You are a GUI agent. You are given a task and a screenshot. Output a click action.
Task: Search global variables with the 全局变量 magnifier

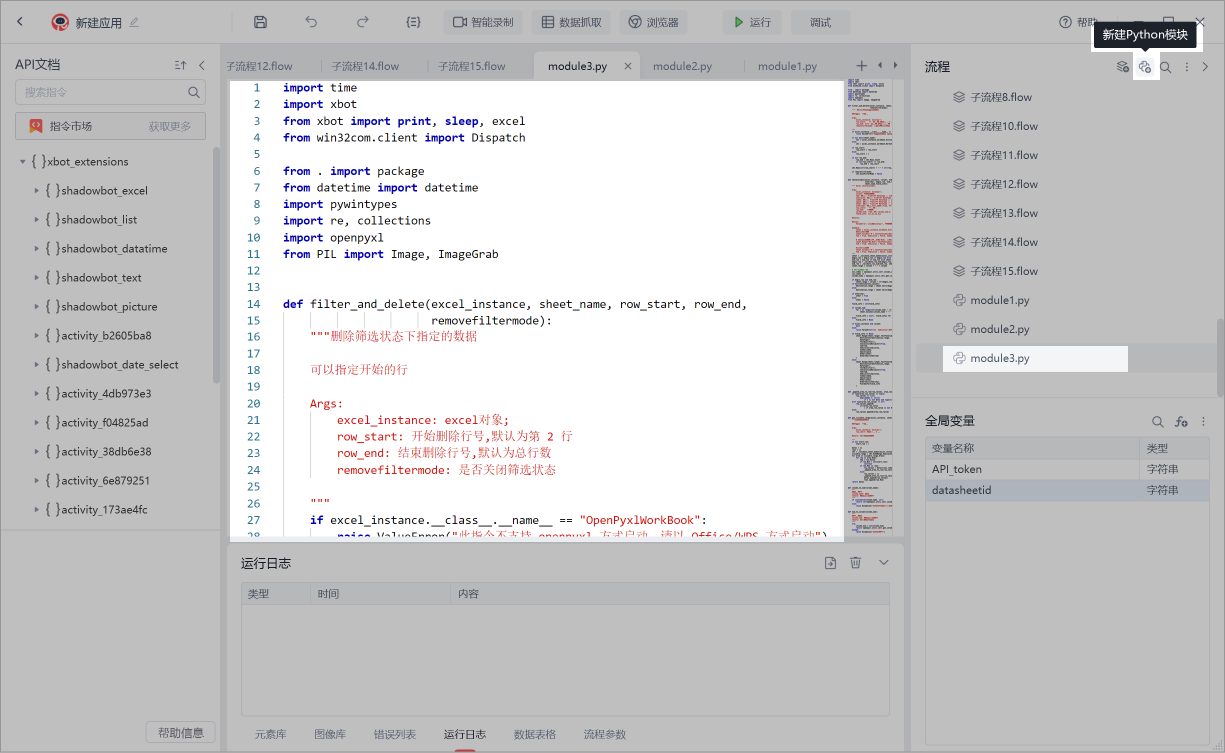(1158, 422)
